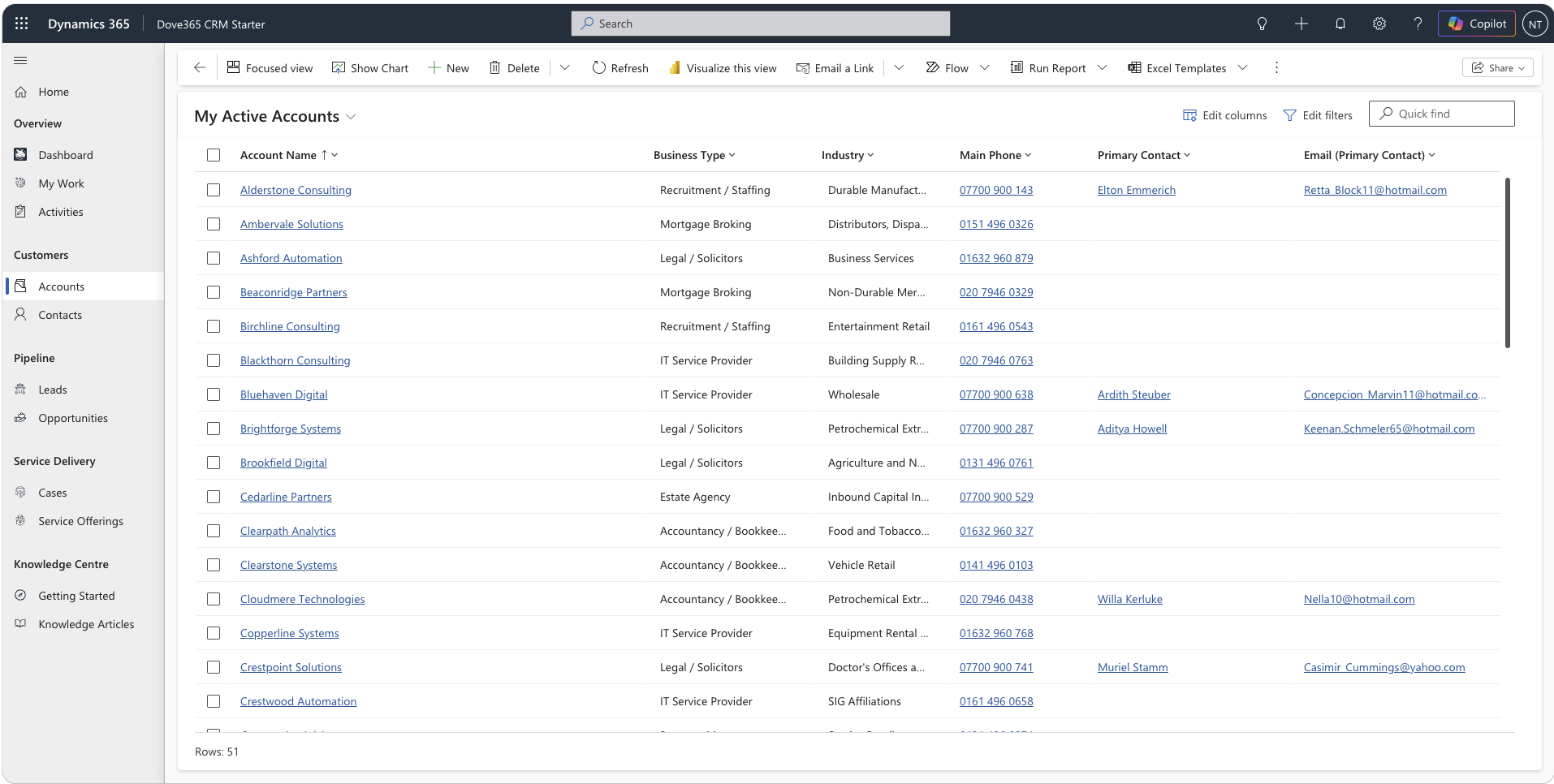Click the Quick find input field
1554x784 pixels.
pyautogui.click(x=1442, y=114)
